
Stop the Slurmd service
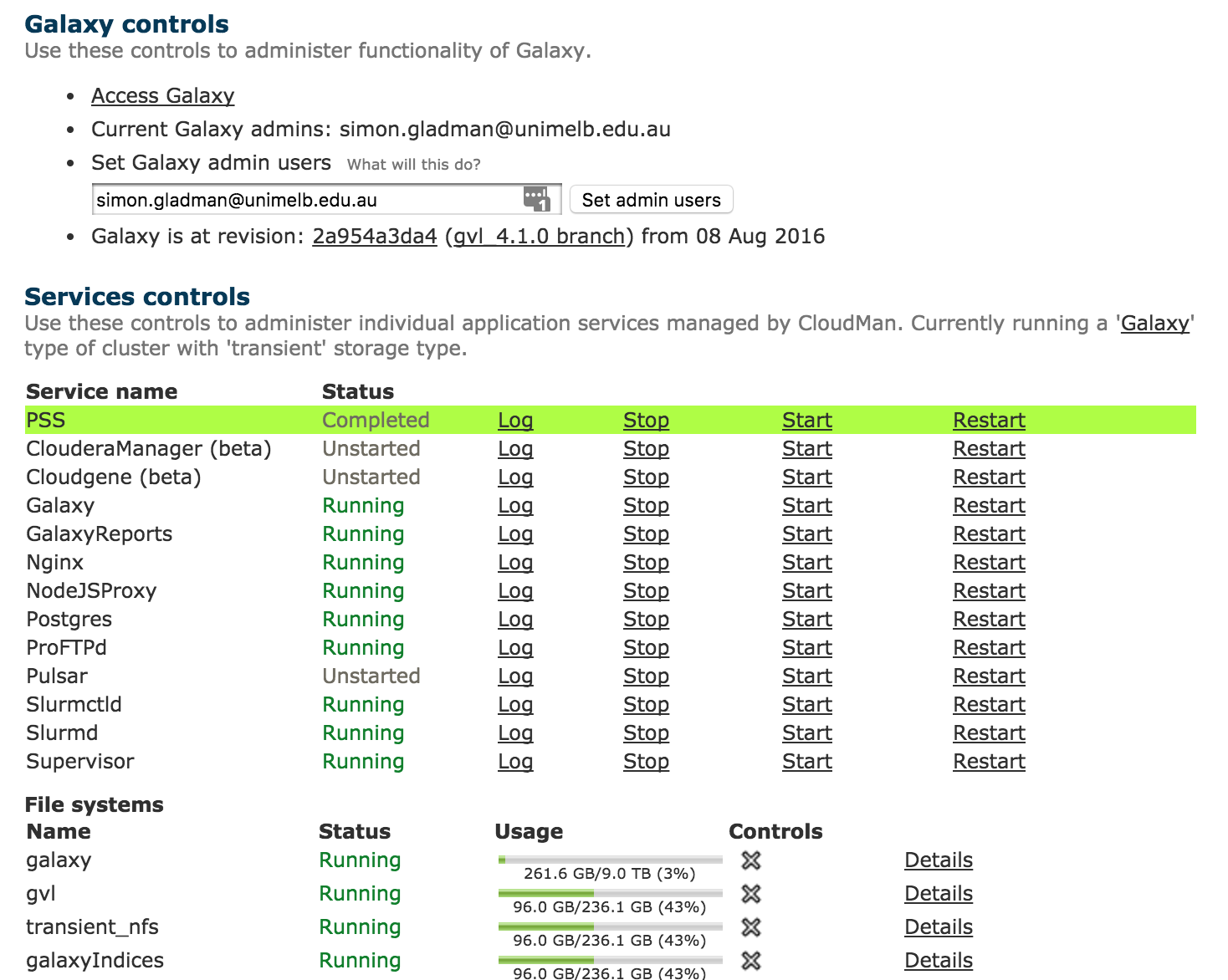646,733
